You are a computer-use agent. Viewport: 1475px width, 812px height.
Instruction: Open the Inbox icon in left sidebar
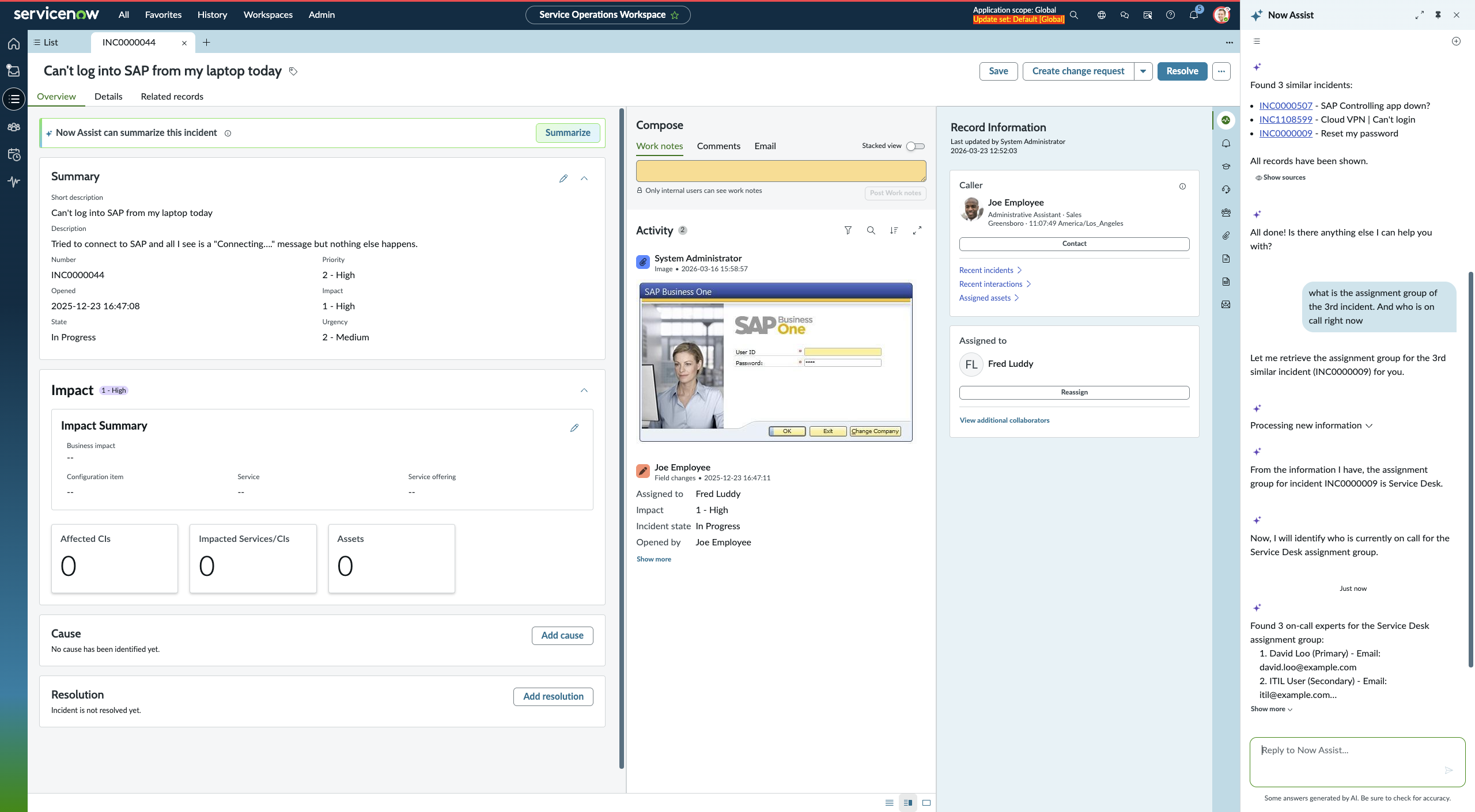pos(14,71)
